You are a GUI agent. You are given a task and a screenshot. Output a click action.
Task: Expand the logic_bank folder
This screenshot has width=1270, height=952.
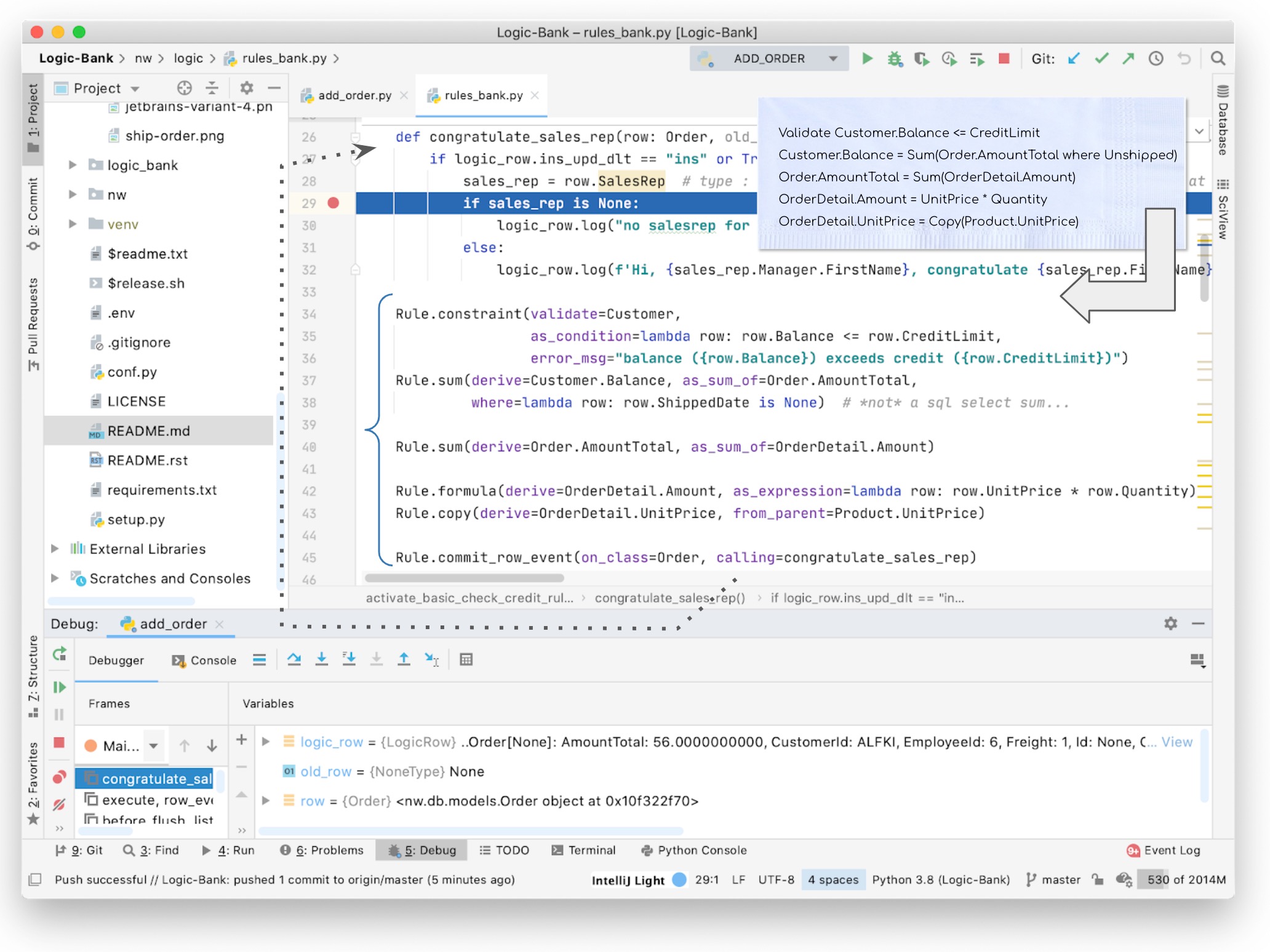pos(73,165)
